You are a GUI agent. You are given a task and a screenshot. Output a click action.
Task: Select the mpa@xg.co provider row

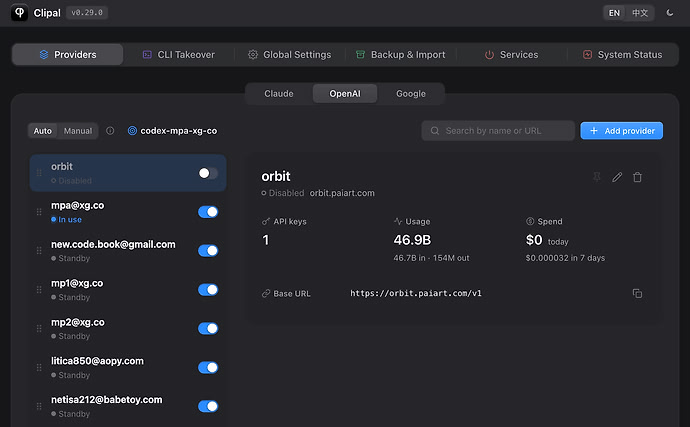point(128,212)
